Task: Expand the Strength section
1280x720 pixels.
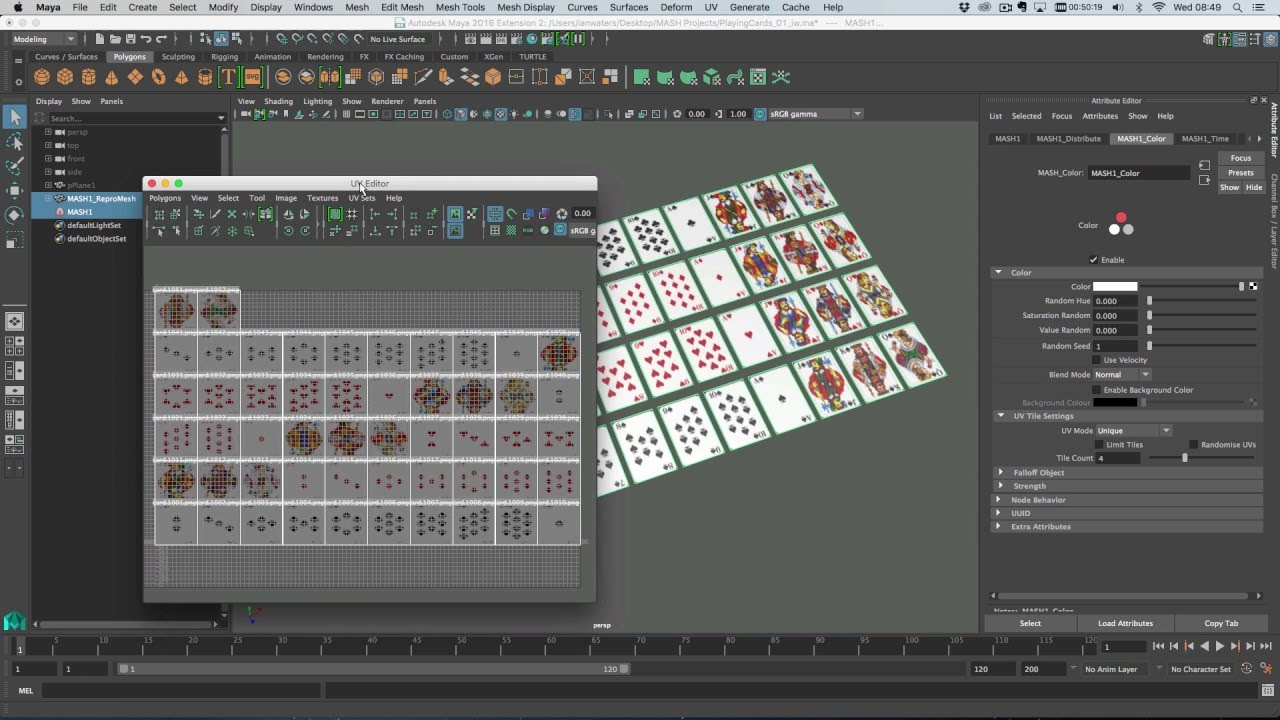Action: (1000, 486)
